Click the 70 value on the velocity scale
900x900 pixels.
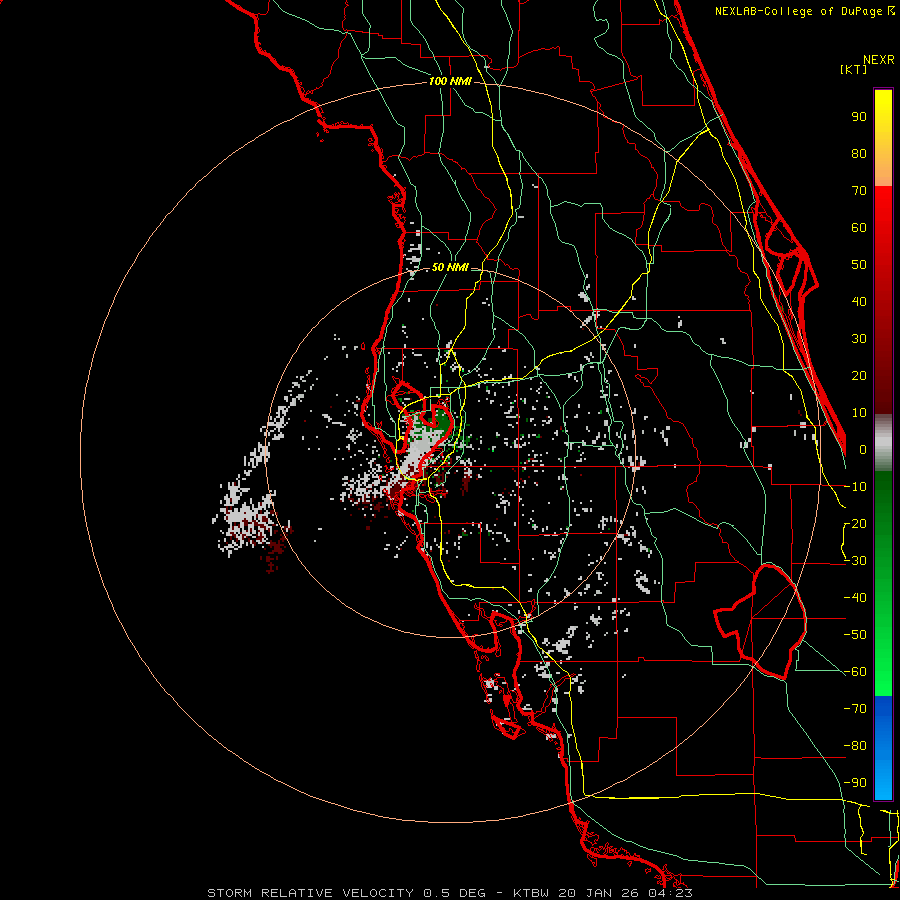pyautogui.click(x=859, y=191)
